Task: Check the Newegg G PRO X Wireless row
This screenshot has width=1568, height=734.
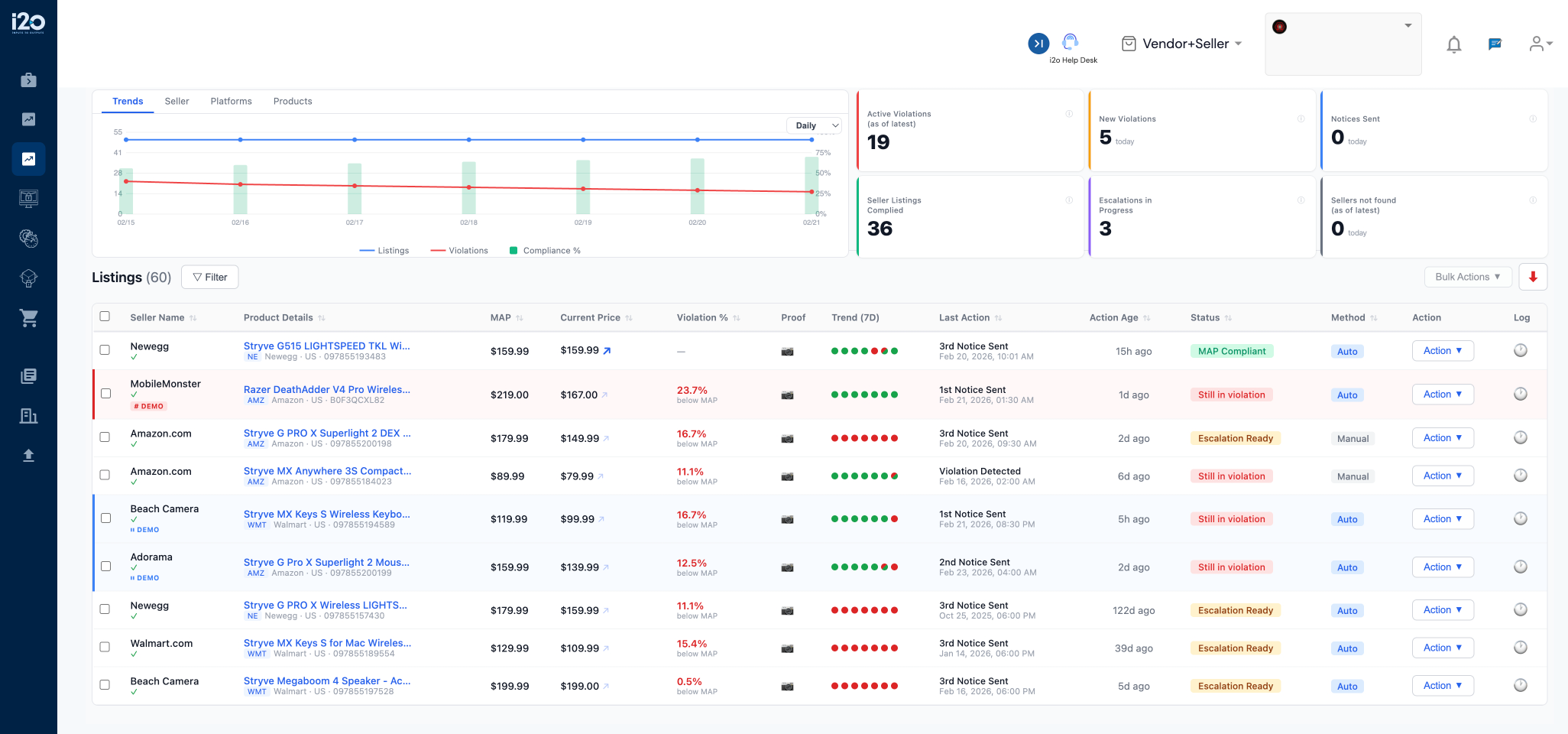Action: [105, 609]
